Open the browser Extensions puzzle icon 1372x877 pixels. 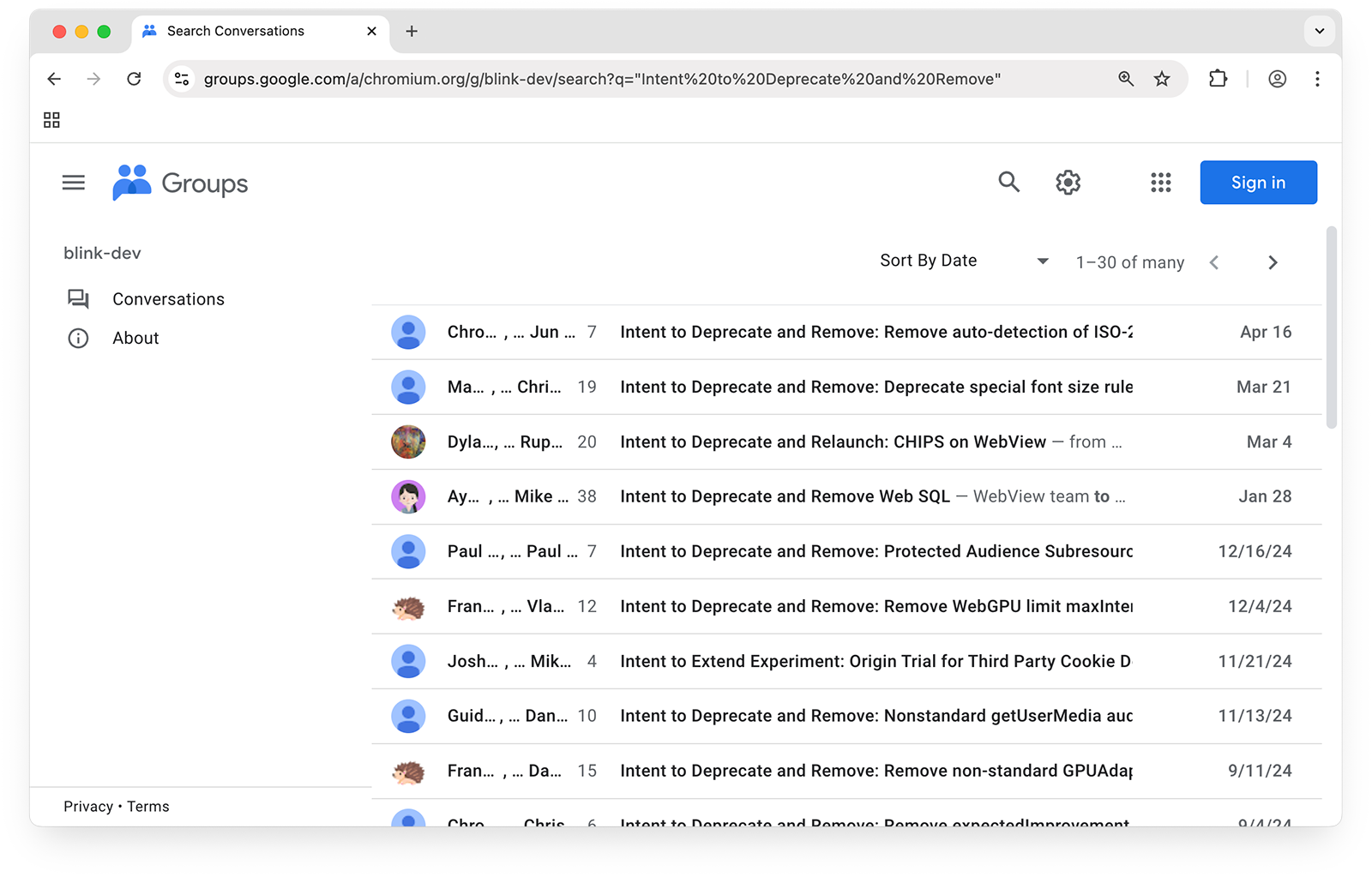(1218, 79)
